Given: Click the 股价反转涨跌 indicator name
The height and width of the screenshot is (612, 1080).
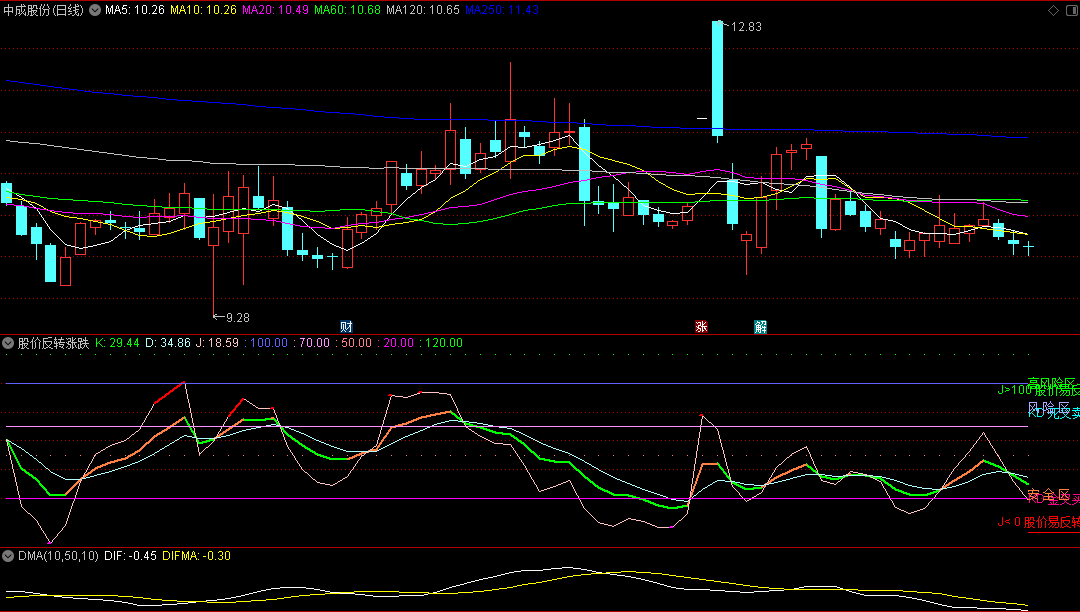Looking at the screenshot, I should [53, 343].
